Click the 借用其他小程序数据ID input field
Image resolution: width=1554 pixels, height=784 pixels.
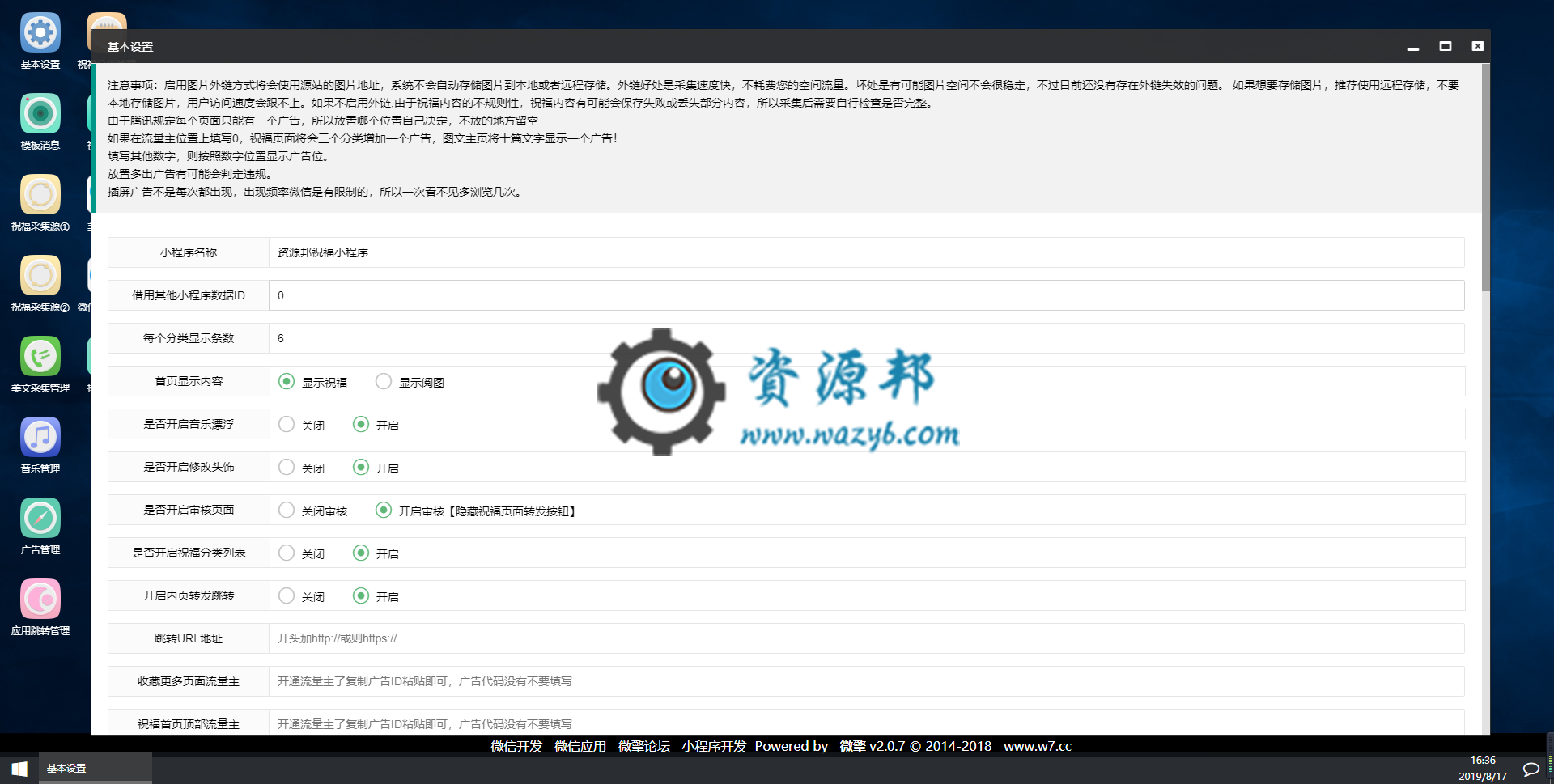[867, 295]
